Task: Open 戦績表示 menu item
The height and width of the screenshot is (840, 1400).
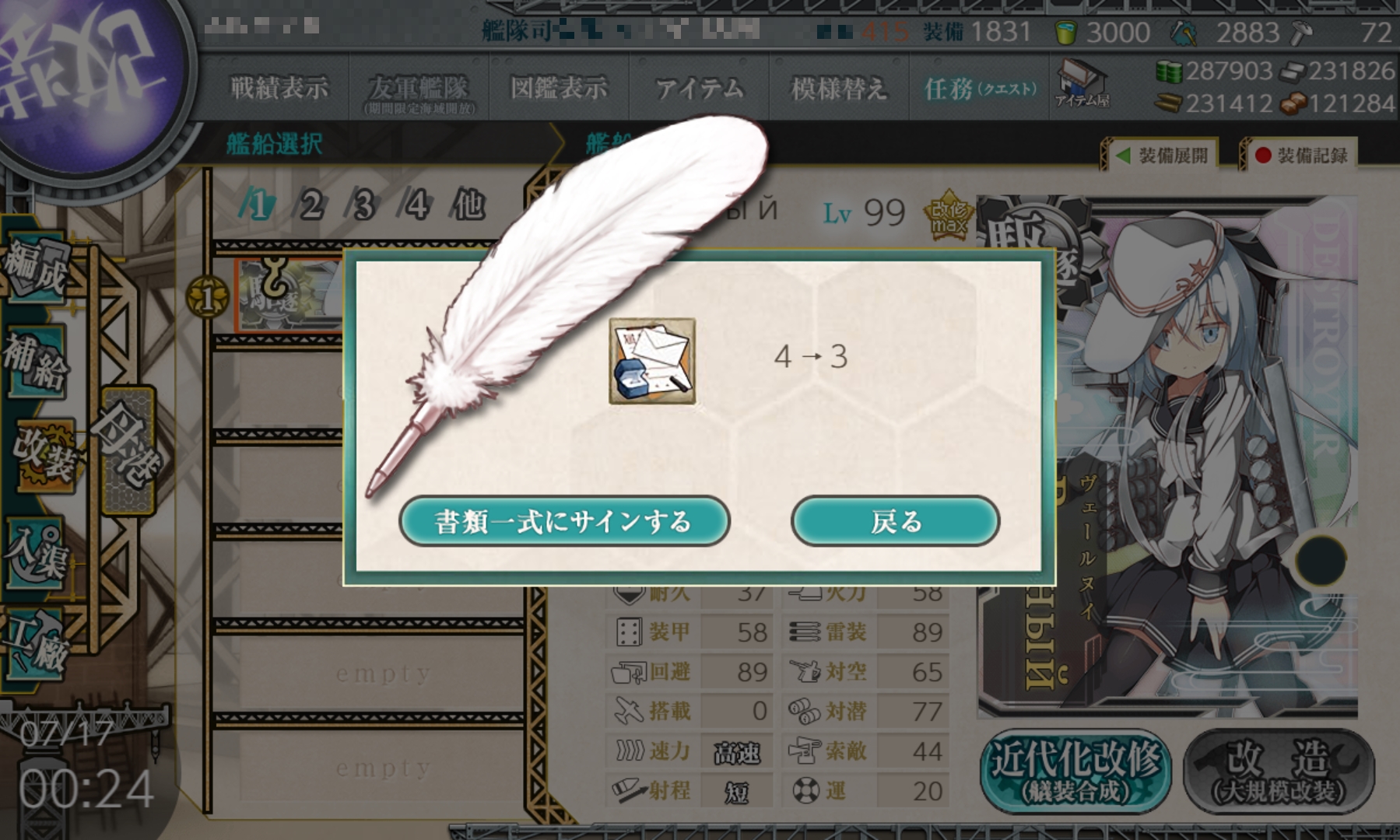Action: tap(279, 88)
